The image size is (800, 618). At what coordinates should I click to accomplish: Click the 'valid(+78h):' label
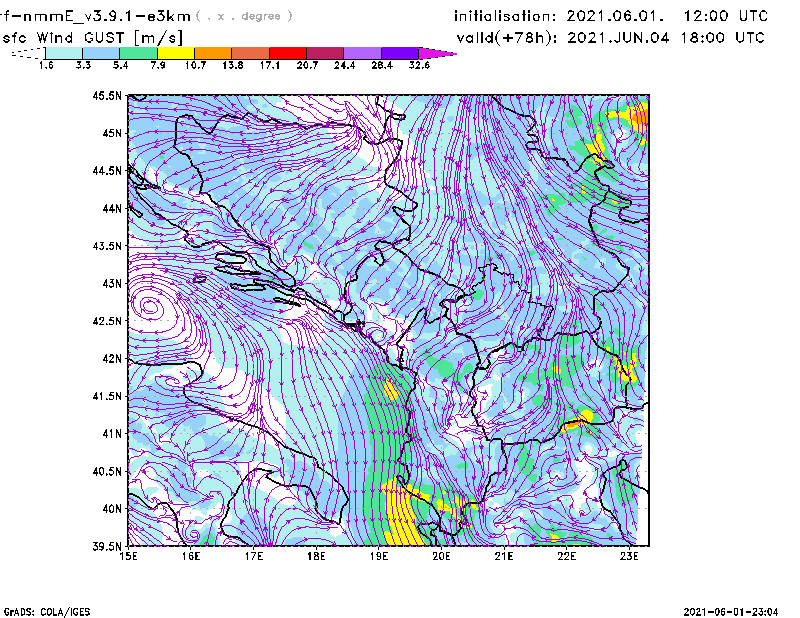pyautogui.click(x=507, y=38)
